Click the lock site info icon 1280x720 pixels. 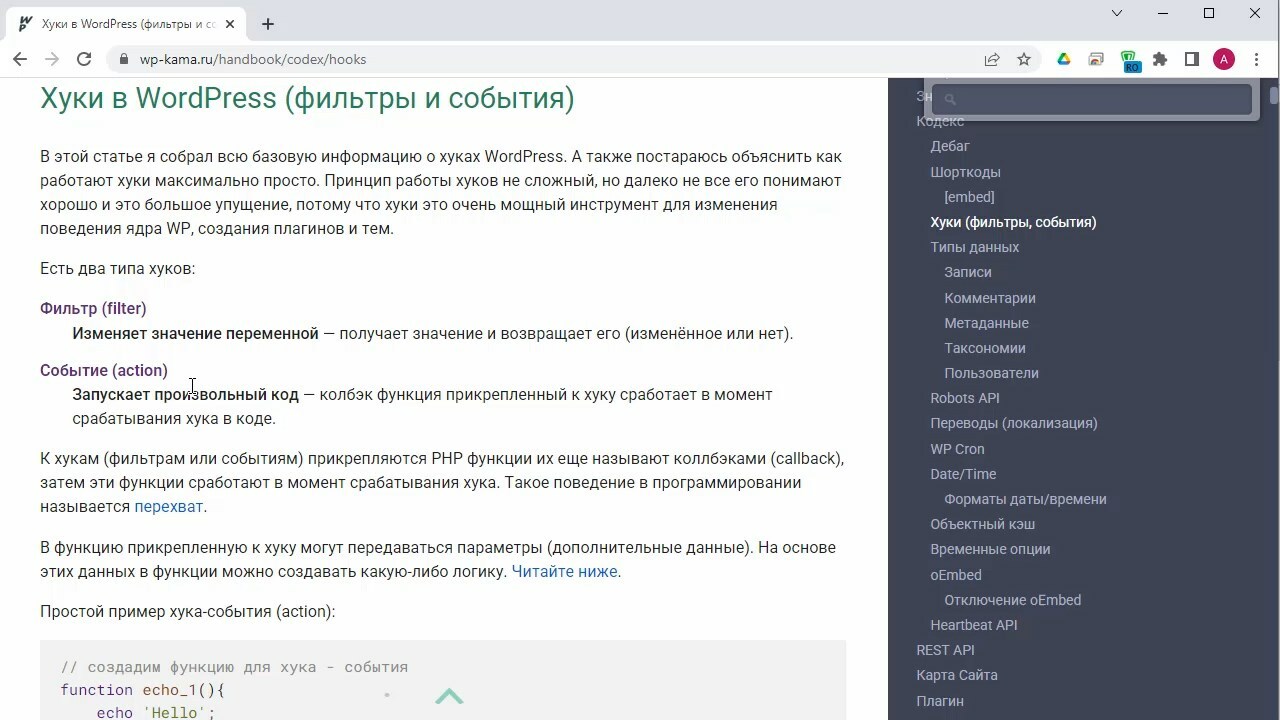[124, 59]
